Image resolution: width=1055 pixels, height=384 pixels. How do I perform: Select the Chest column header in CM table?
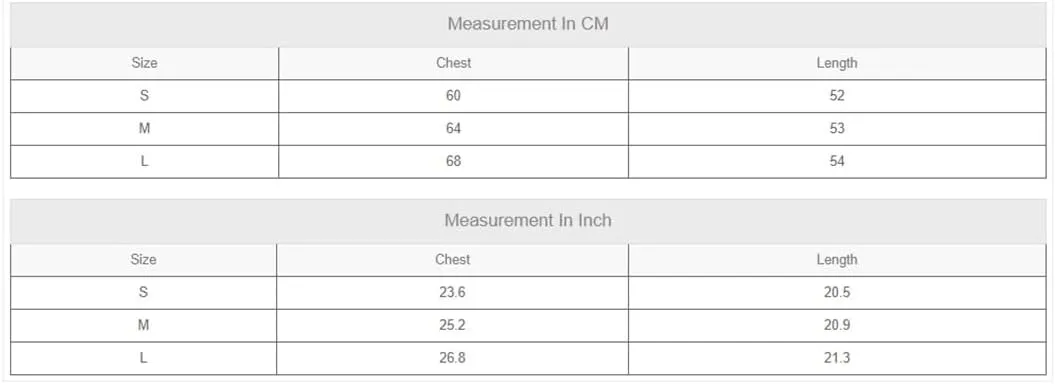(453, 63)
